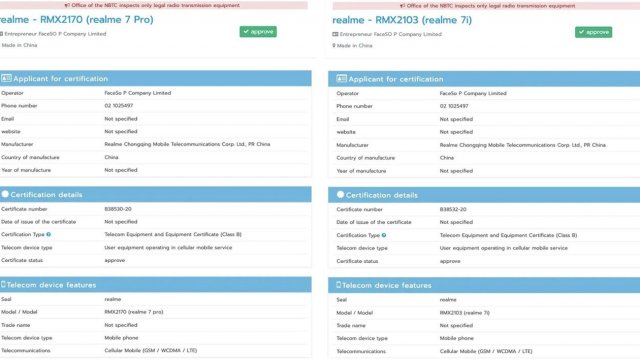The image size is (640, 360).
Task: Click phone number 02 1025497 in realme 7i panel
Action: point(454,106)
